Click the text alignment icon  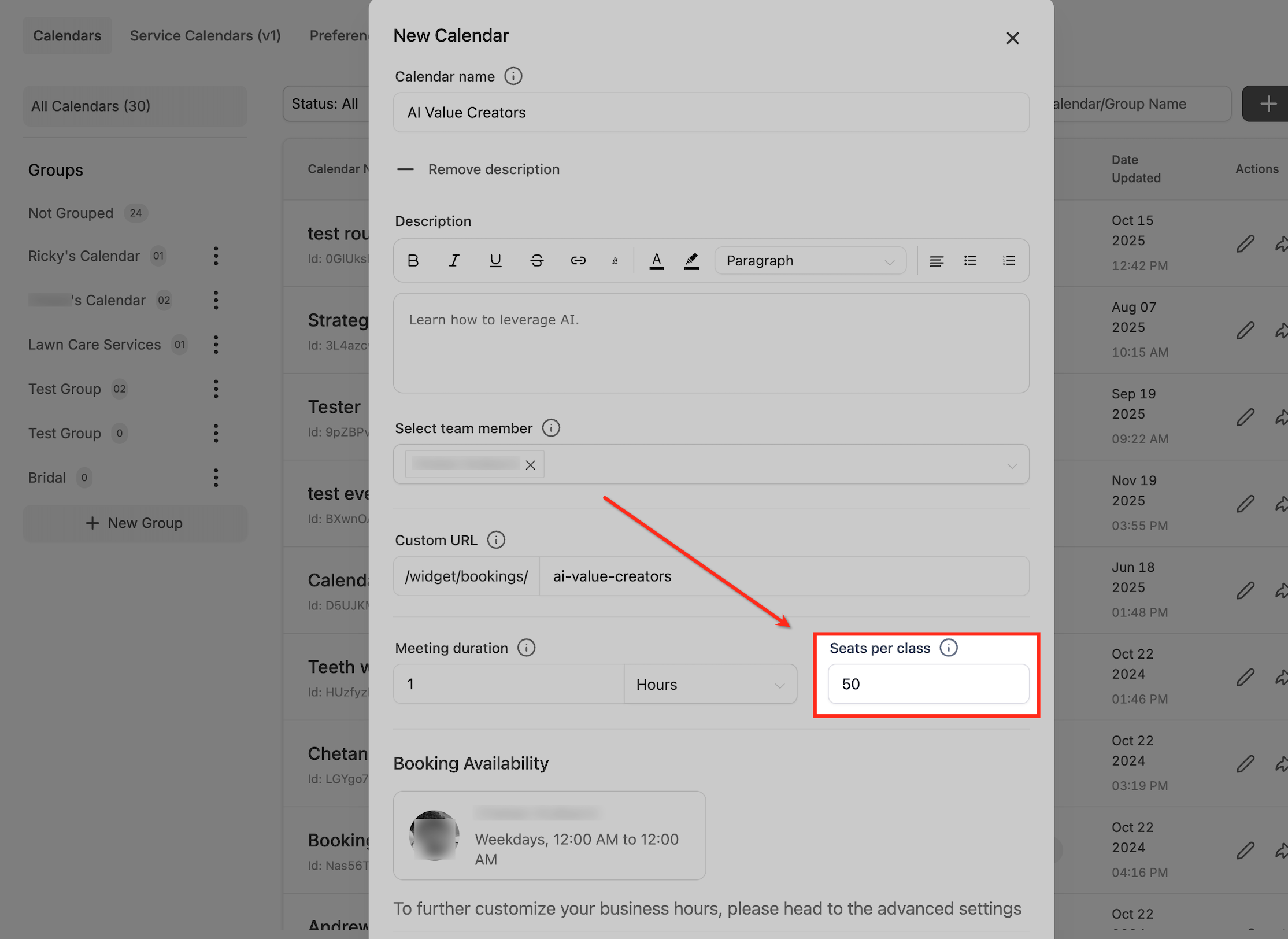[x=936, y=261]
